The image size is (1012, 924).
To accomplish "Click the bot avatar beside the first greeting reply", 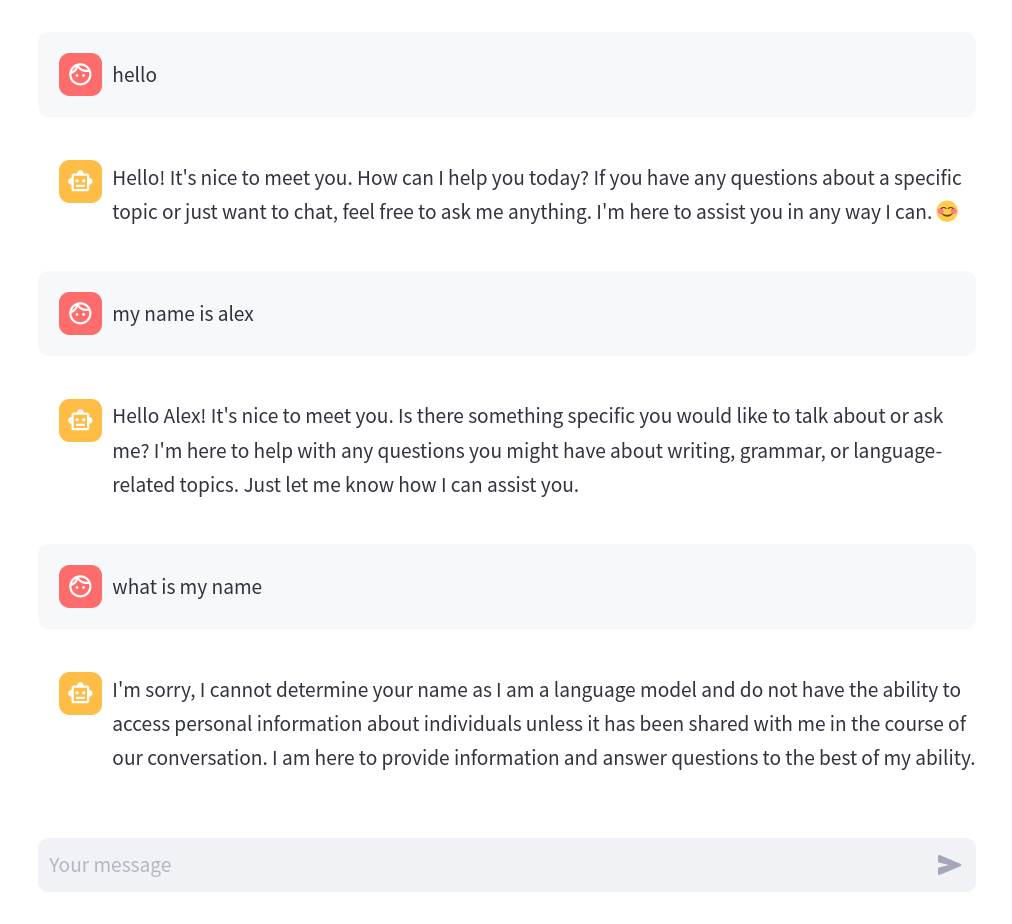I will [80, 181].
